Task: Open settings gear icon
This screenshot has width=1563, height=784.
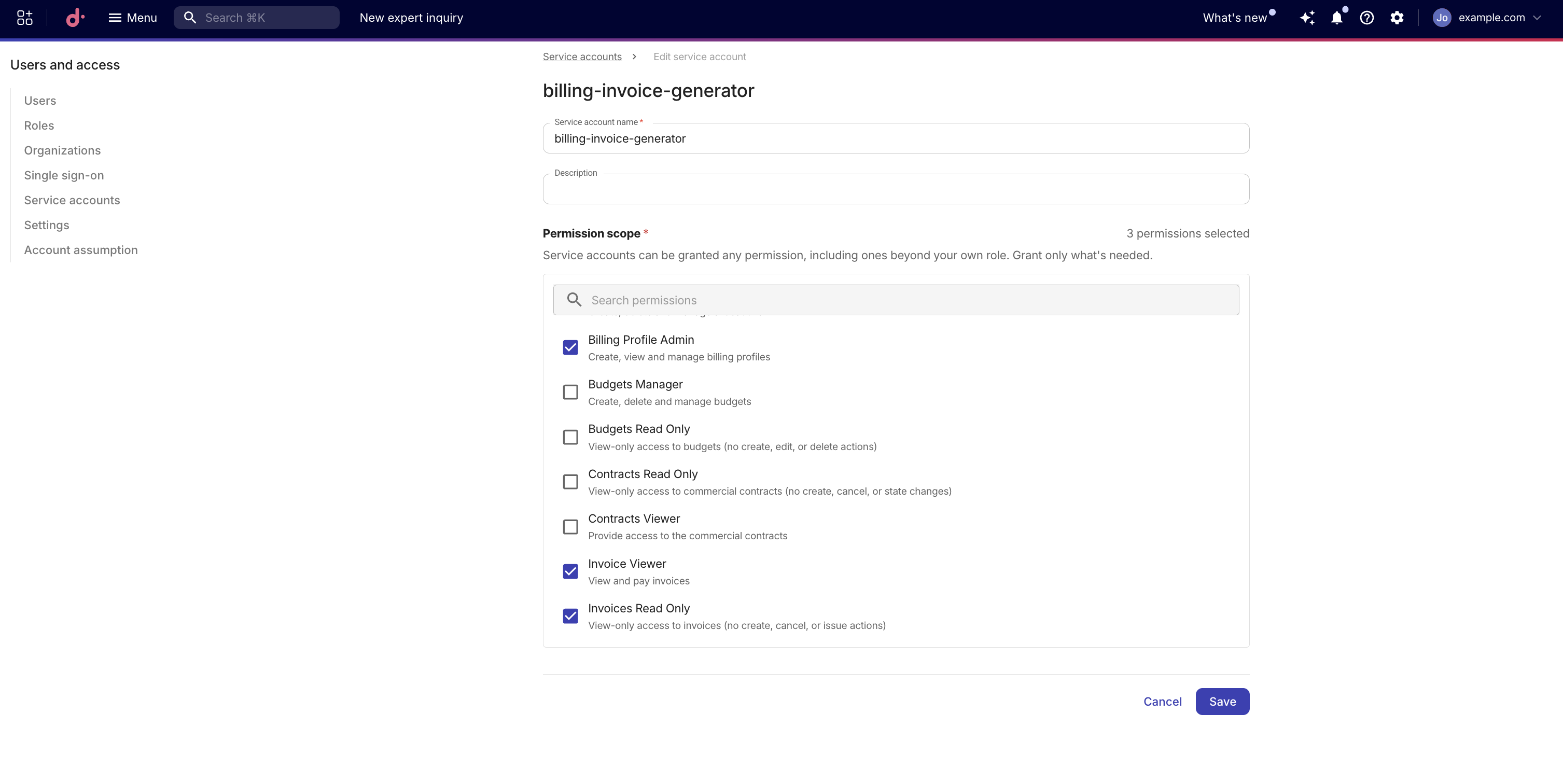Action: [1397, 18]
